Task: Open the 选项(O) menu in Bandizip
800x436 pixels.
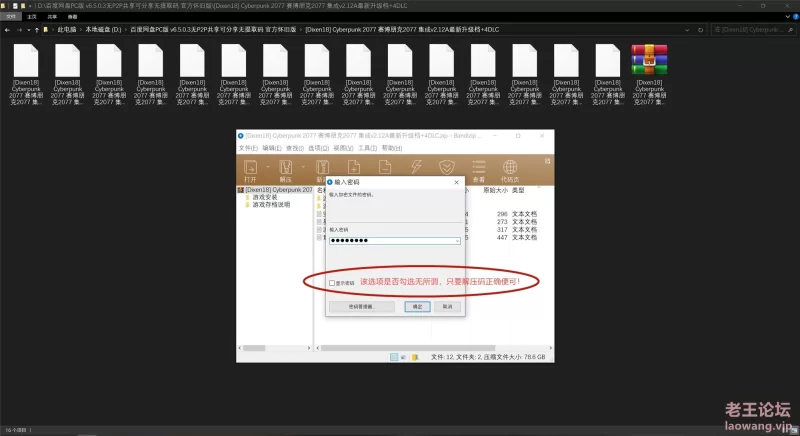Action: 318,148
